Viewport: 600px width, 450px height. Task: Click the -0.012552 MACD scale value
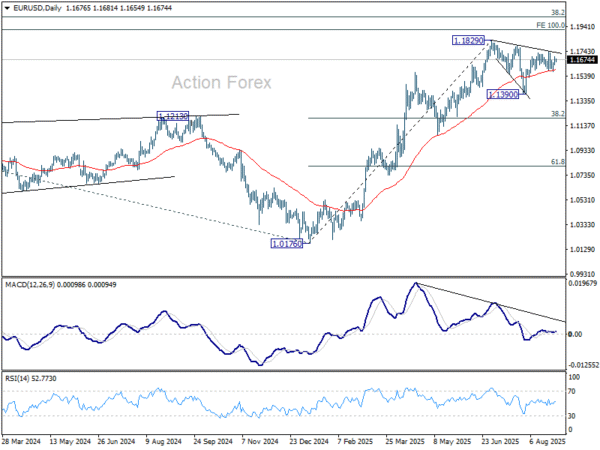click(x=584, y=365)
